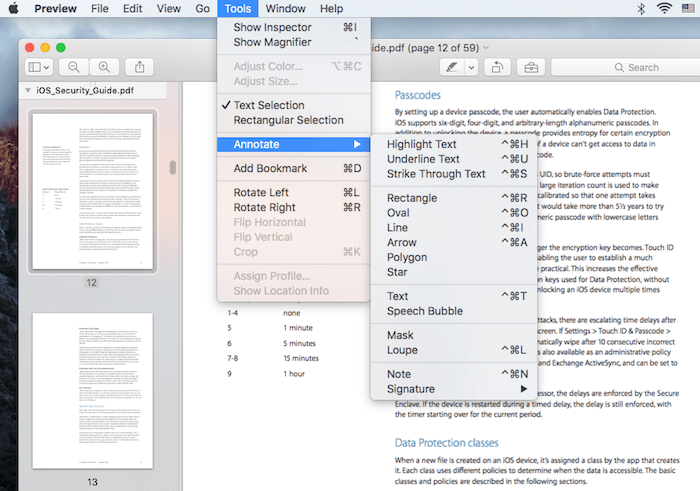700x491 pixels.
Task: Open the View menu
Action: (169, 8)
